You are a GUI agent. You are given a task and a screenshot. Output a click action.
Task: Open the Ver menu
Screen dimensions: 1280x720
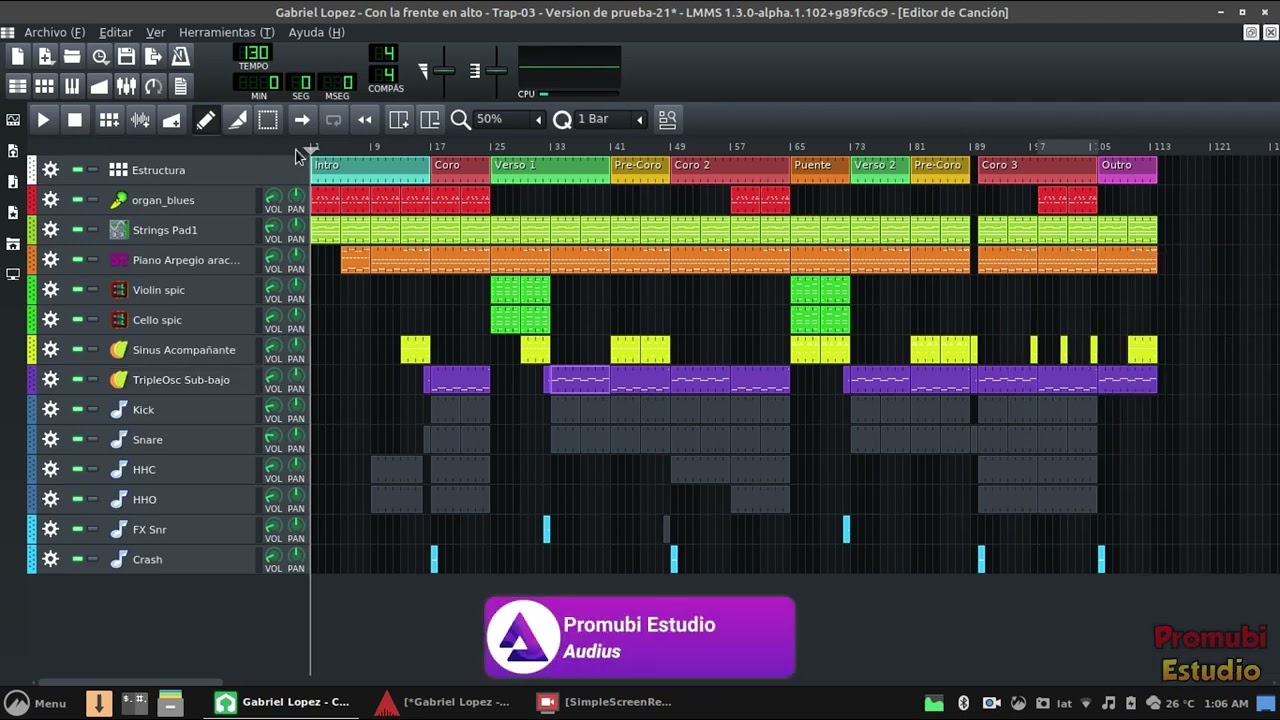155,32
